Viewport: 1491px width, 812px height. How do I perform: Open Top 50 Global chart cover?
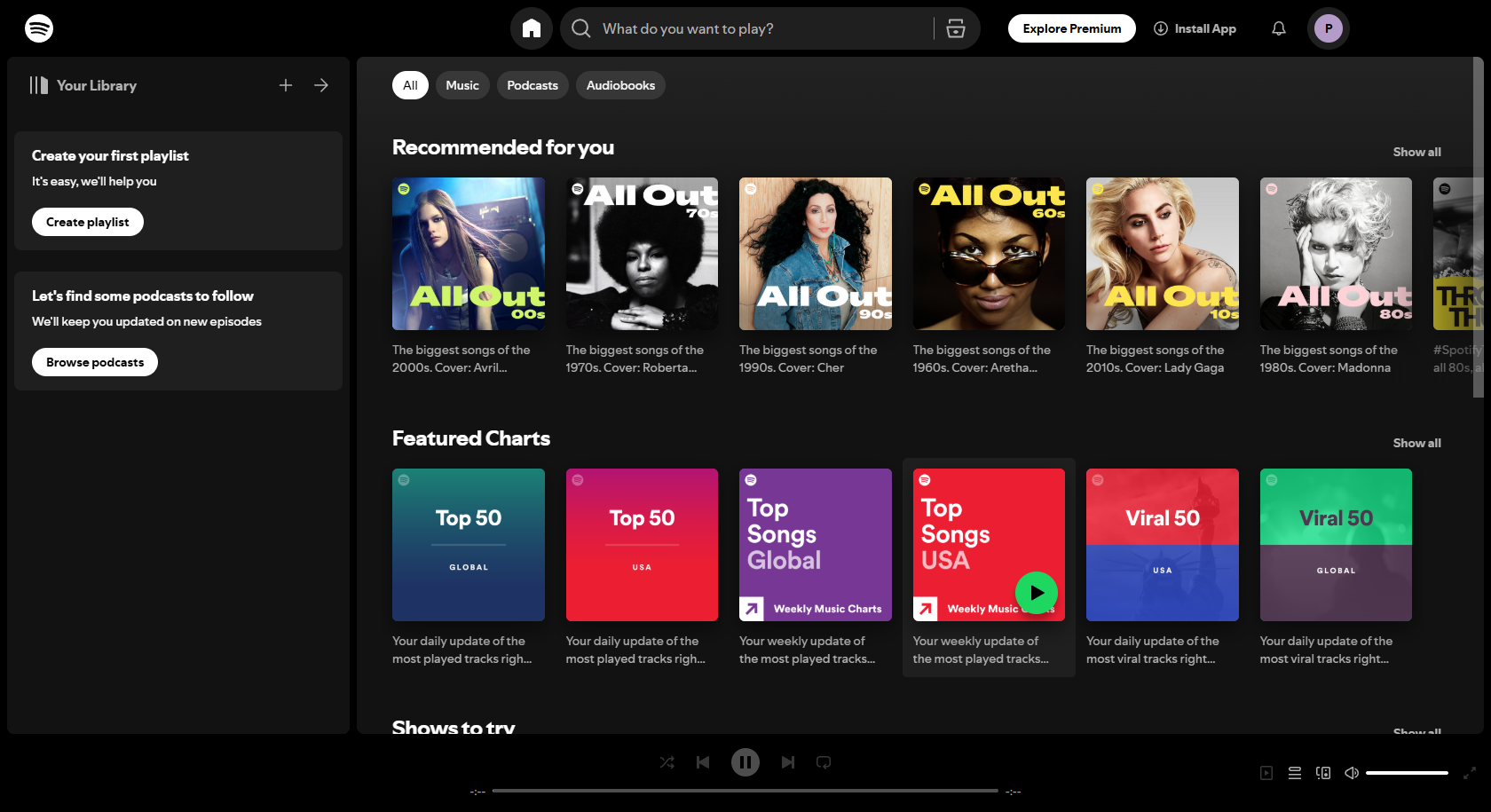469,545
